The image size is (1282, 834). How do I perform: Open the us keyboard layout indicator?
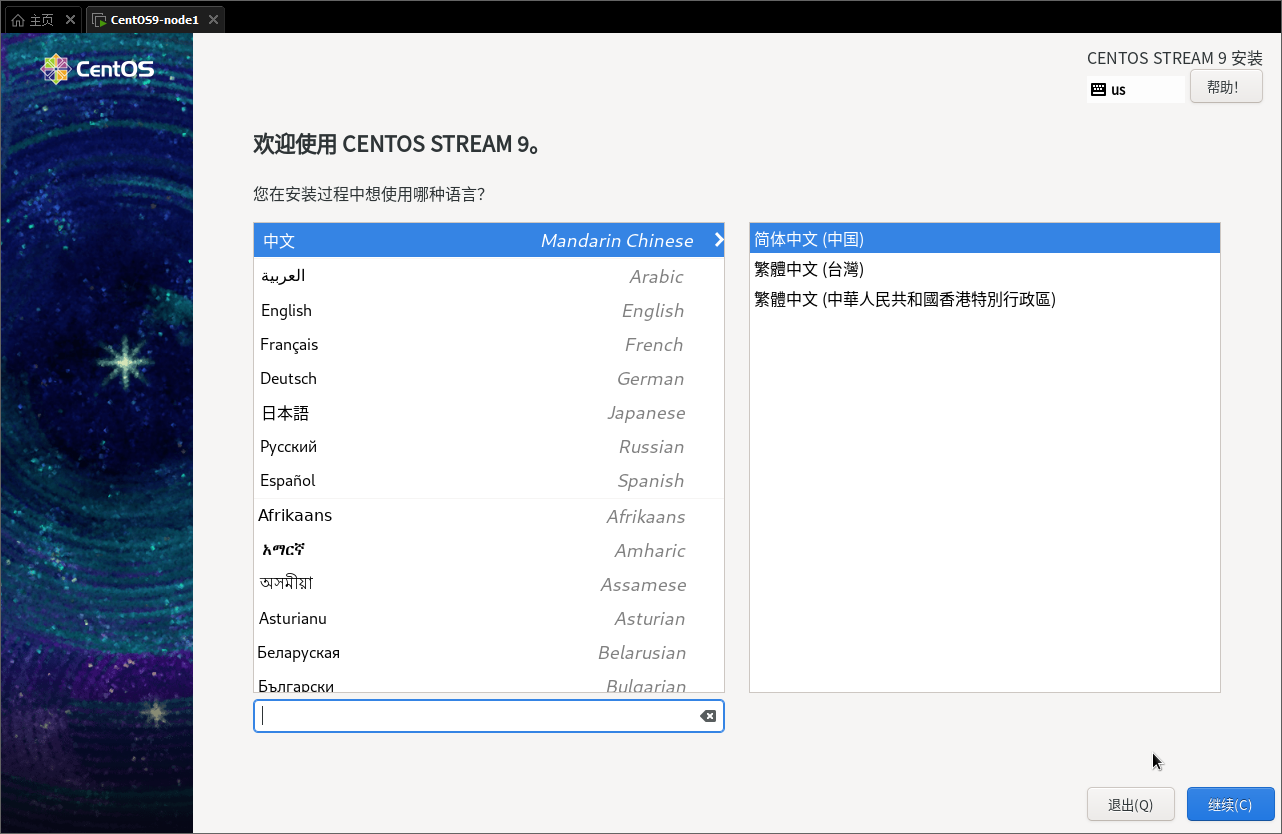click(x=1136, y=89)
